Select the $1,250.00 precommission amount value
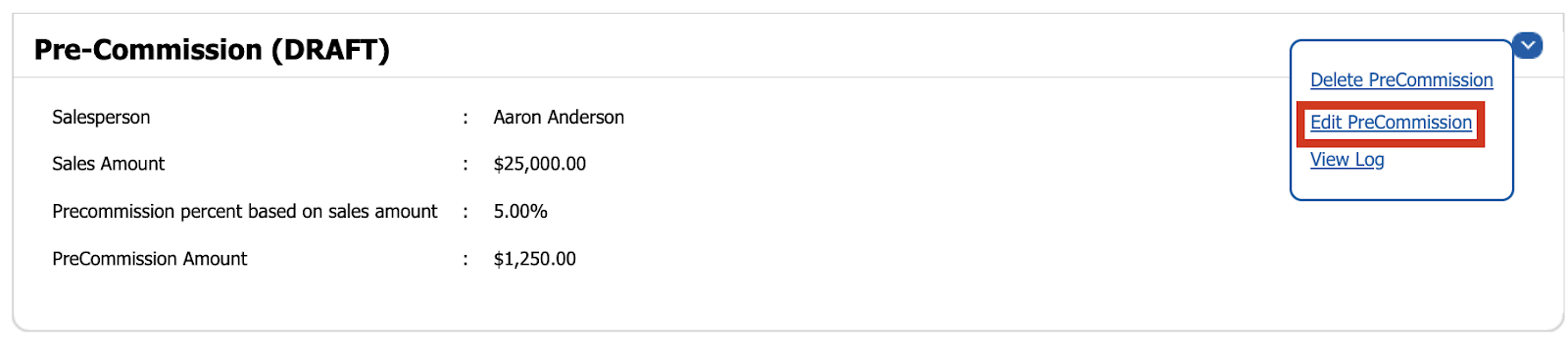Viewport: 1568px width, 356px height. pyautogui.click(x=535, y=259)
